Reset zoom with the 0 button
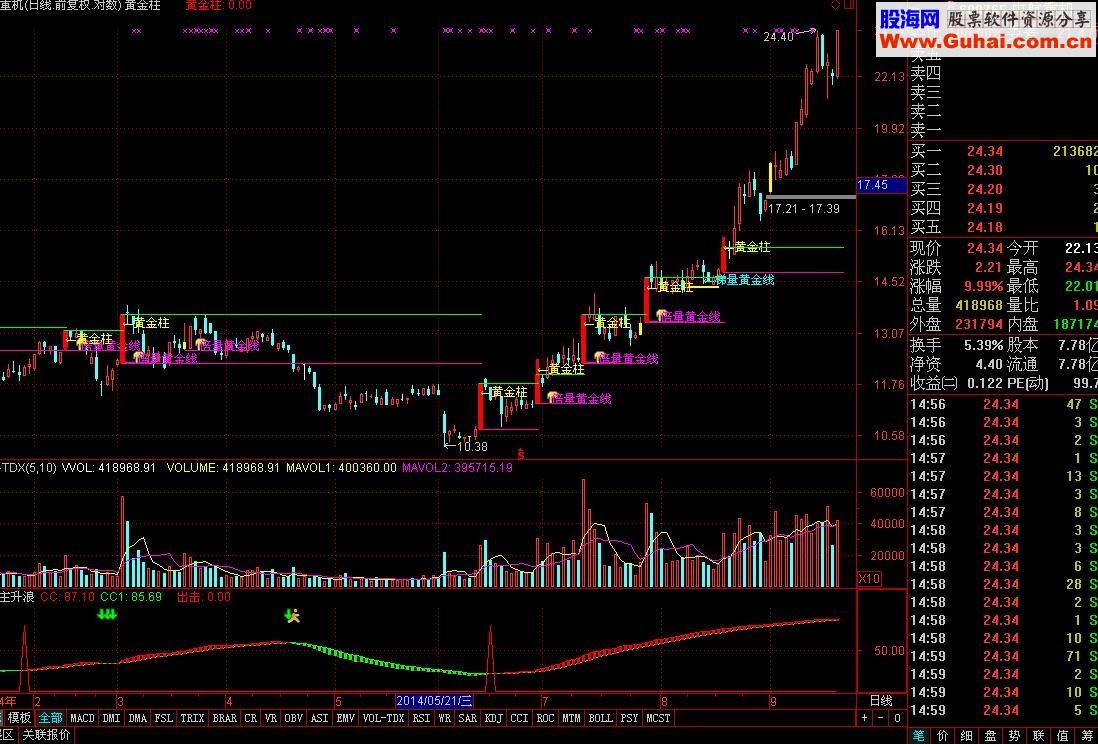 (x=897, y=718)
